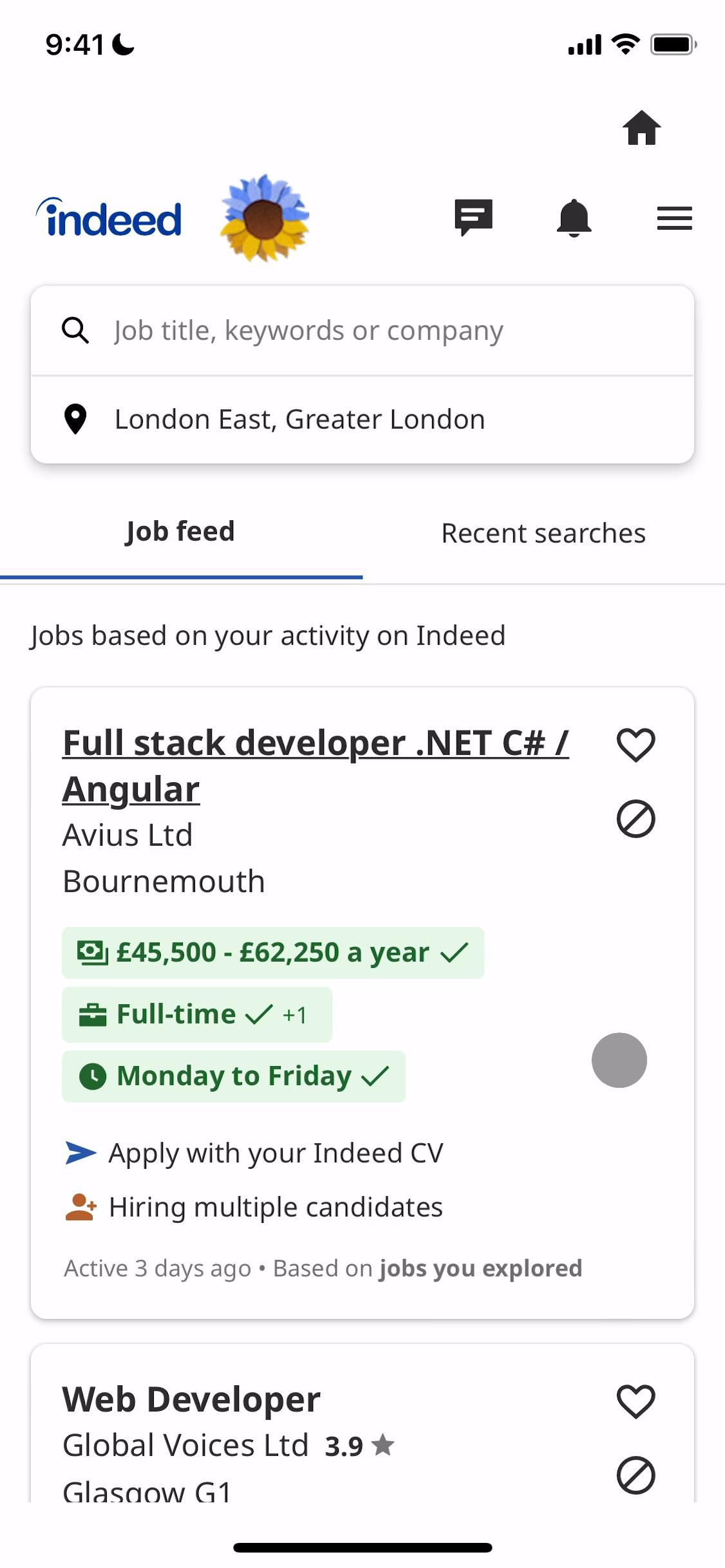Open the messages chat icon
Image resolution: width=725 pixels, height=1568 pixels.
tap(473, 218)
